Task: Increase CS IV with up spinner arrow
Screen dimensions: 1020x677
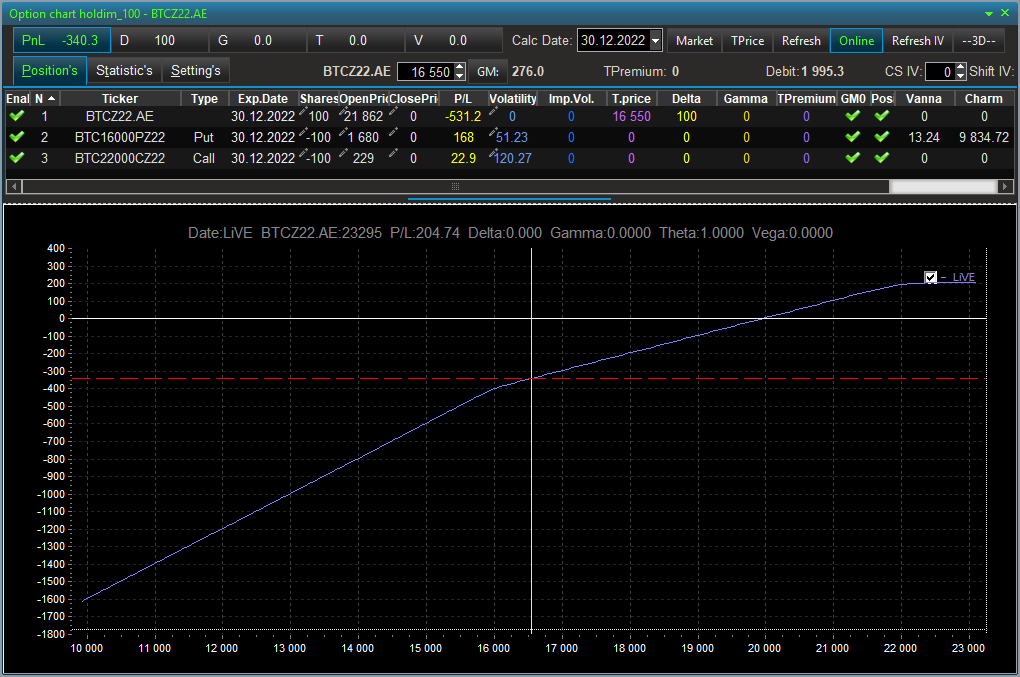Action: (x=960, y=67)
